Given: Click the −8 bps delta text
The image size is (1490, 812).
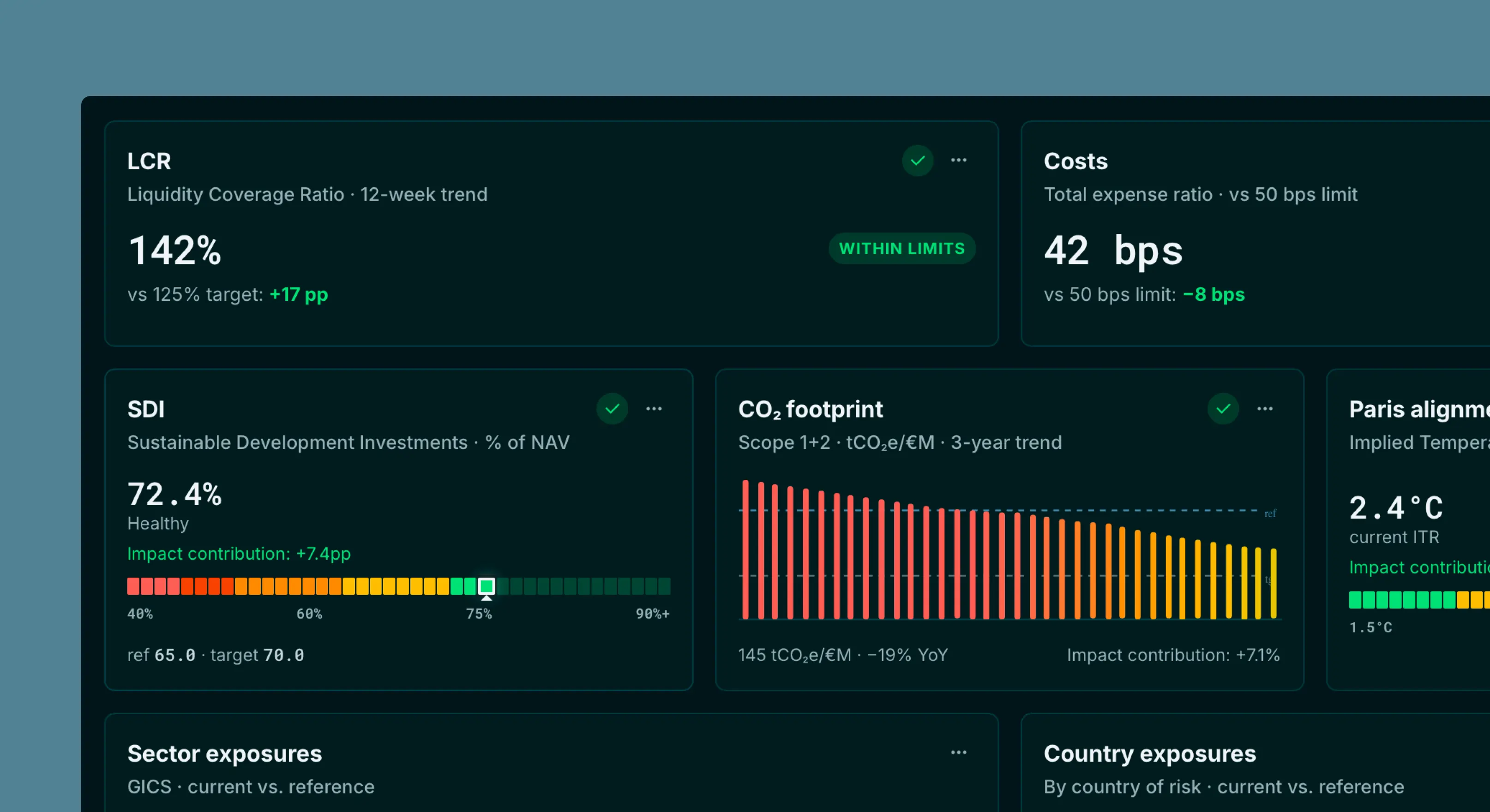Looking at the screenshot, I should (x=1214, y=294).
